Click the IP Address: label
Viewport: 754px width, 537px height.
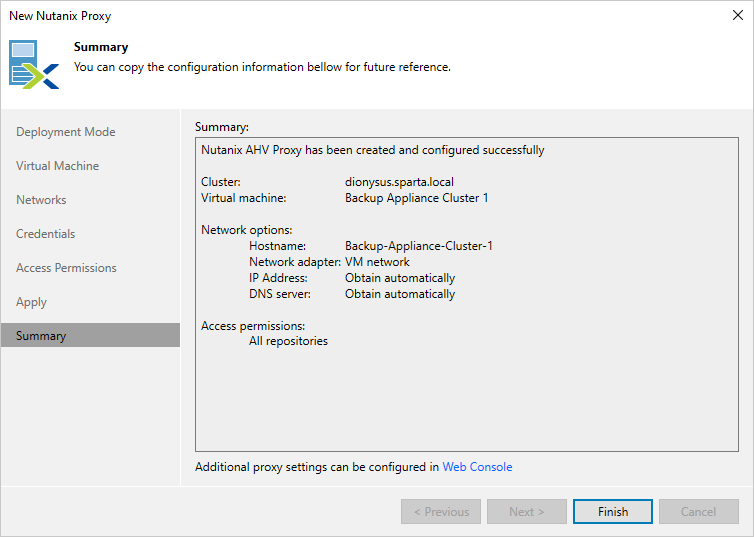point(278,278)
